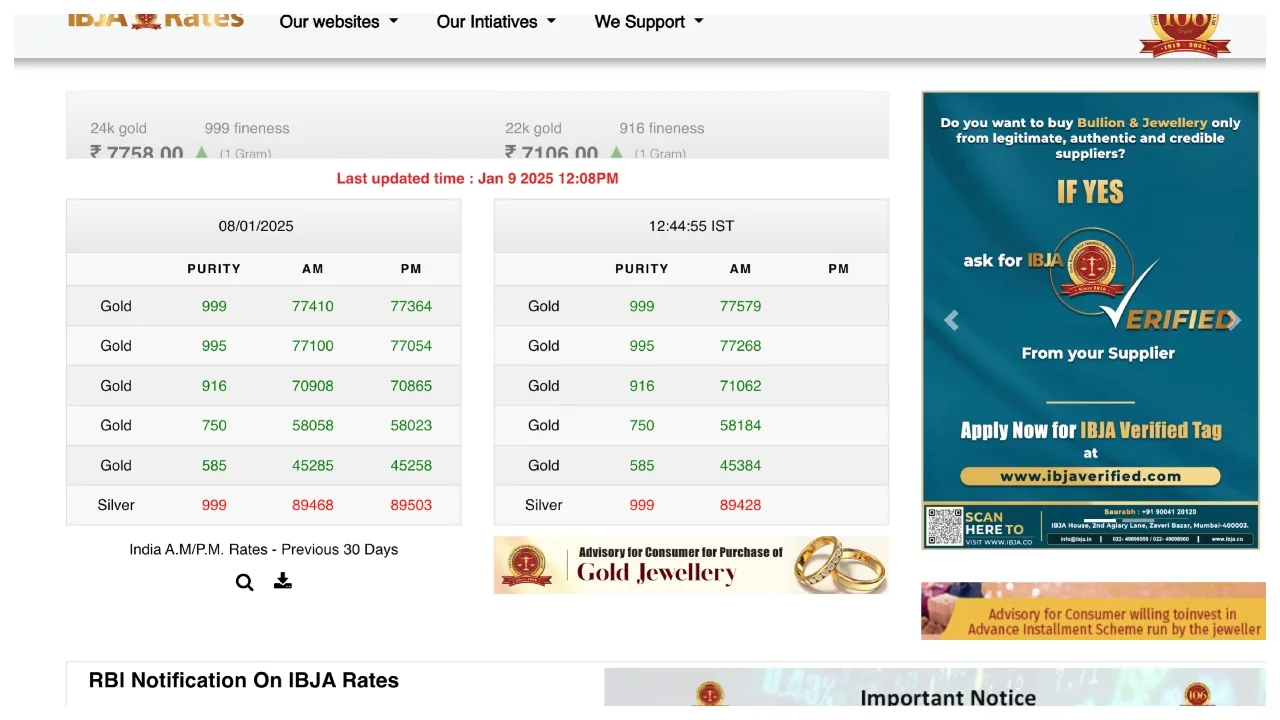
Task: Open the Advance Installment Scheme advisory banner
Action: tap(1093, 611)
